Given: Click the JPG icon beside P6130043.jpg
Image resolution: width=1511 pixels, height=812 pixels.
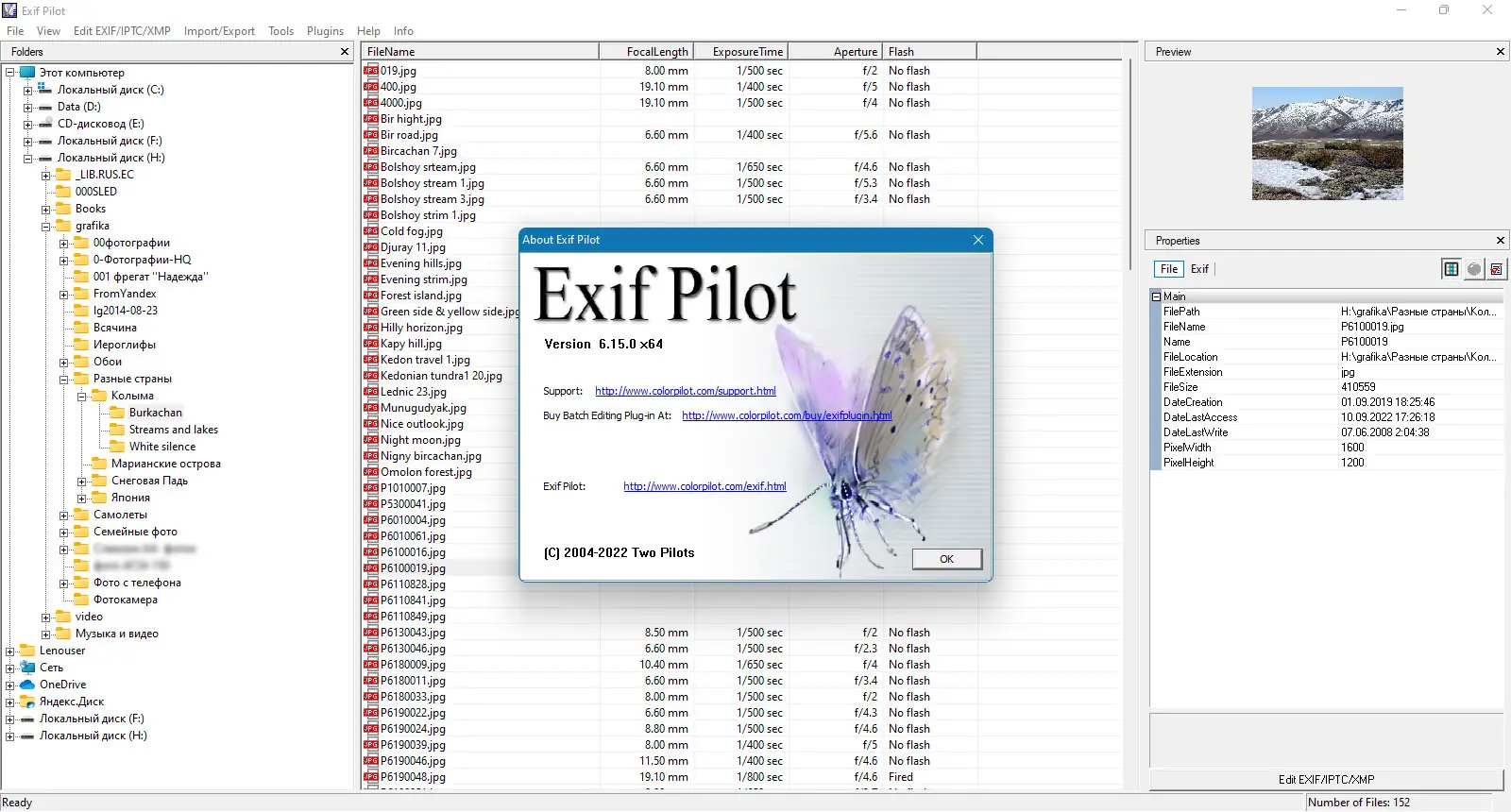Looking at the screenshot, I should point(371,633).
